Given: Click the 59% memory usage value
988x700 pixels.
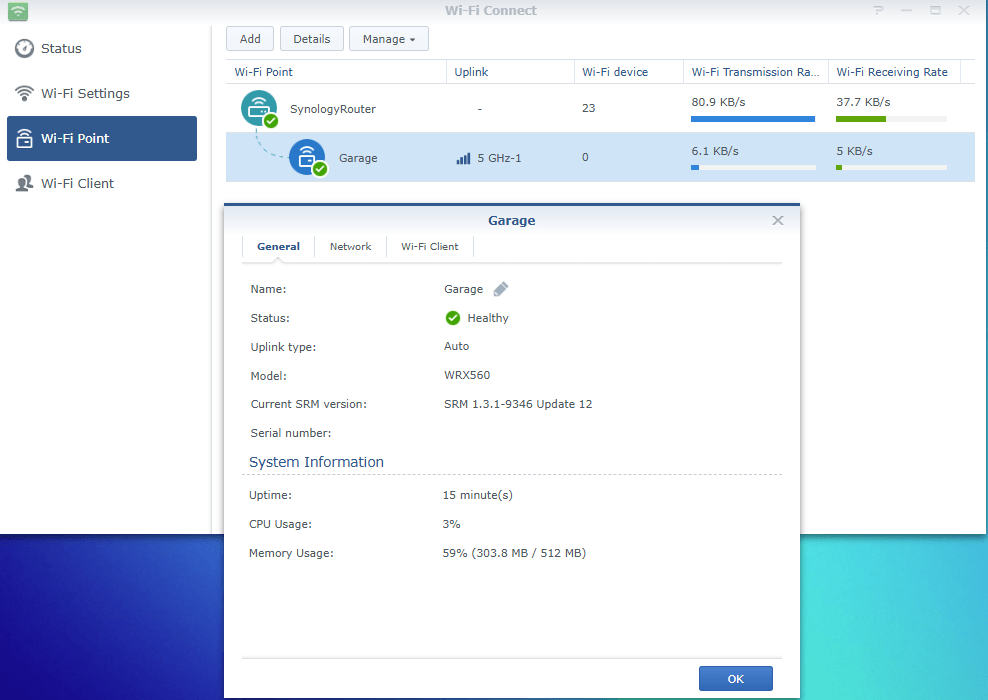Looking at the screenshot, I should [514, 553].
